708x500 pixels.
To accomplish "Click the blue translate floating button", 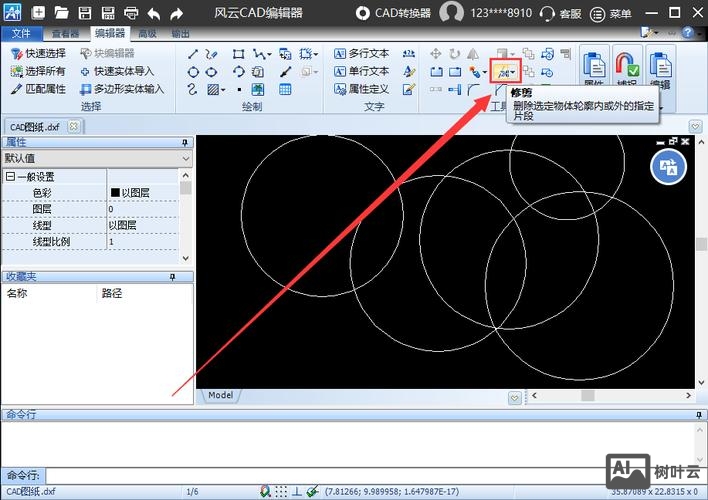I will coord(668,168).
